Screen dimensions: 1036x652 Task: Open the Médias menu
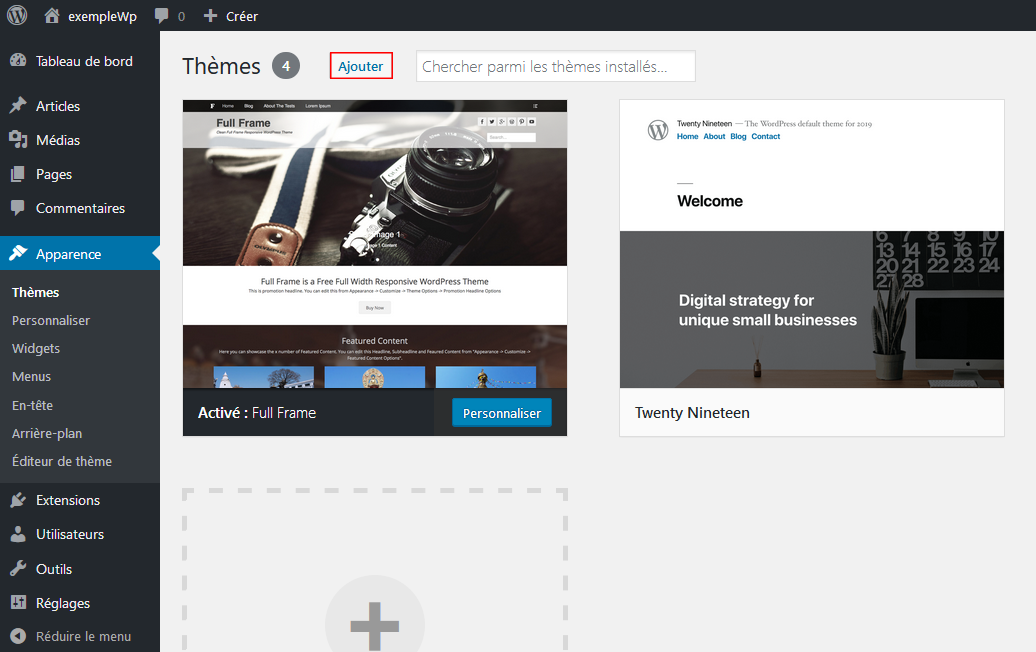57,140
